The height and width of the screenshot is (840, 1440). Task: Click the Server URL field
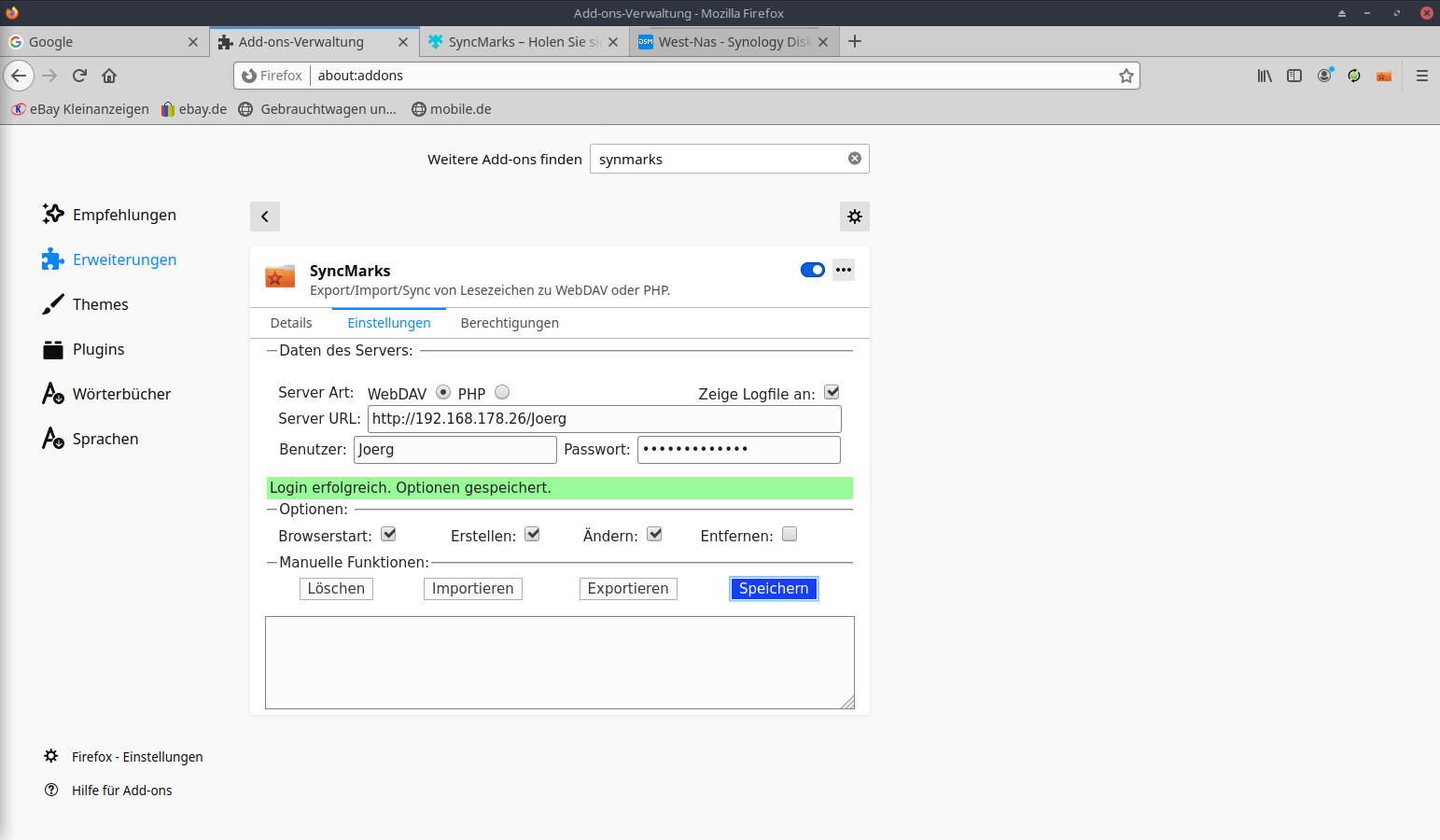click(x=605, y=419)
